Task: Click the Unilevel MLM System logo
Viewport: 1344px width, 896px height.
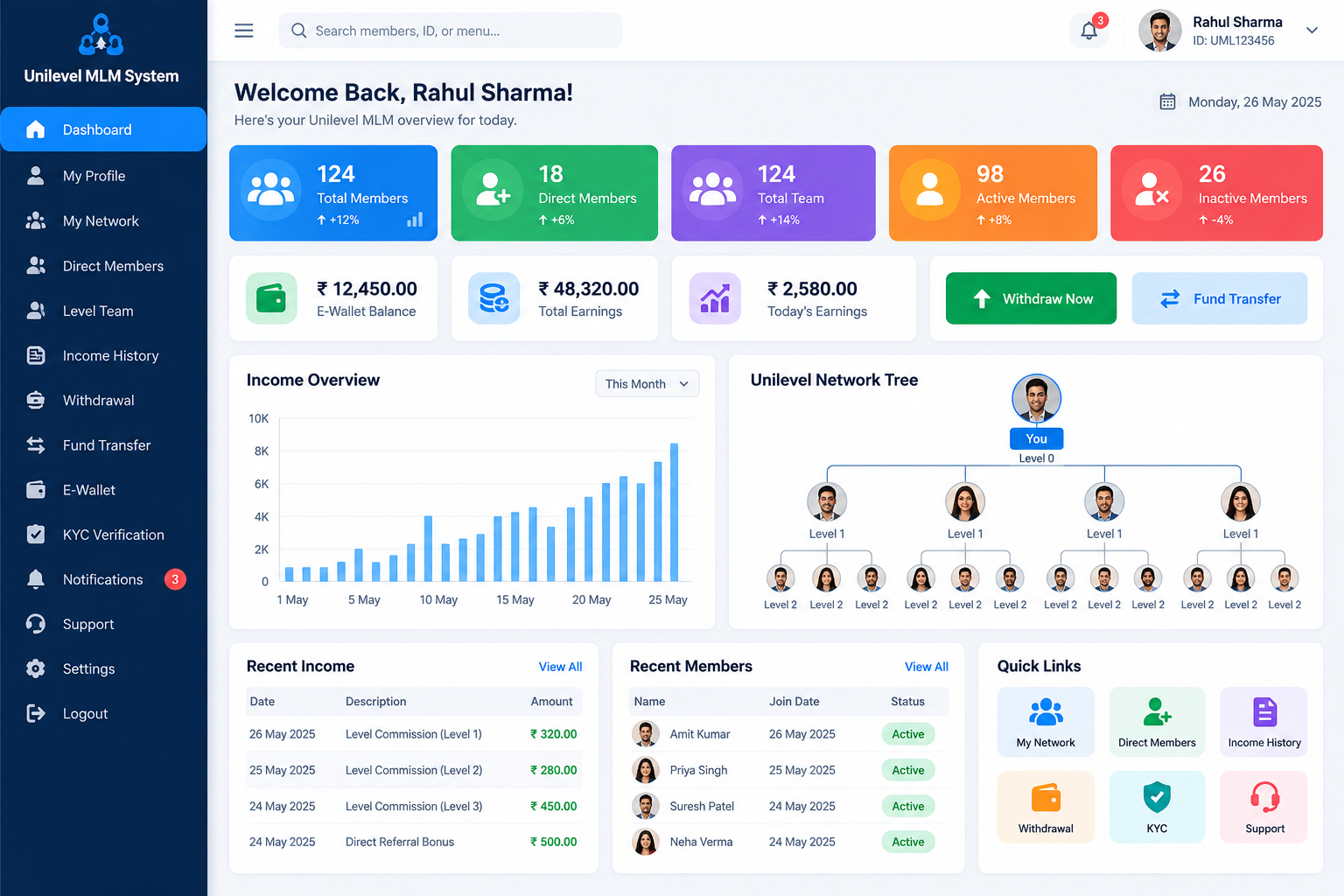Action: coord(101,35)
